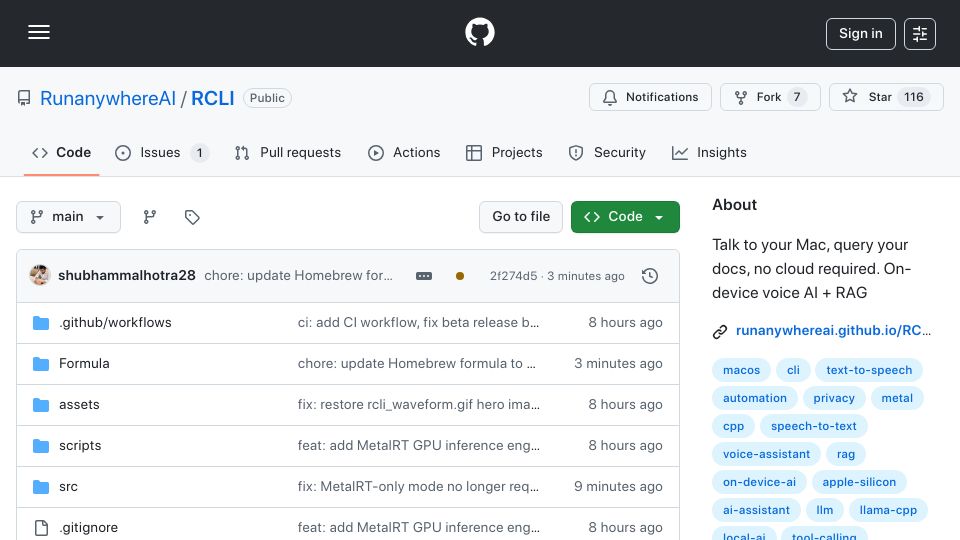Click the Sign in button

[x=860, y=34]
